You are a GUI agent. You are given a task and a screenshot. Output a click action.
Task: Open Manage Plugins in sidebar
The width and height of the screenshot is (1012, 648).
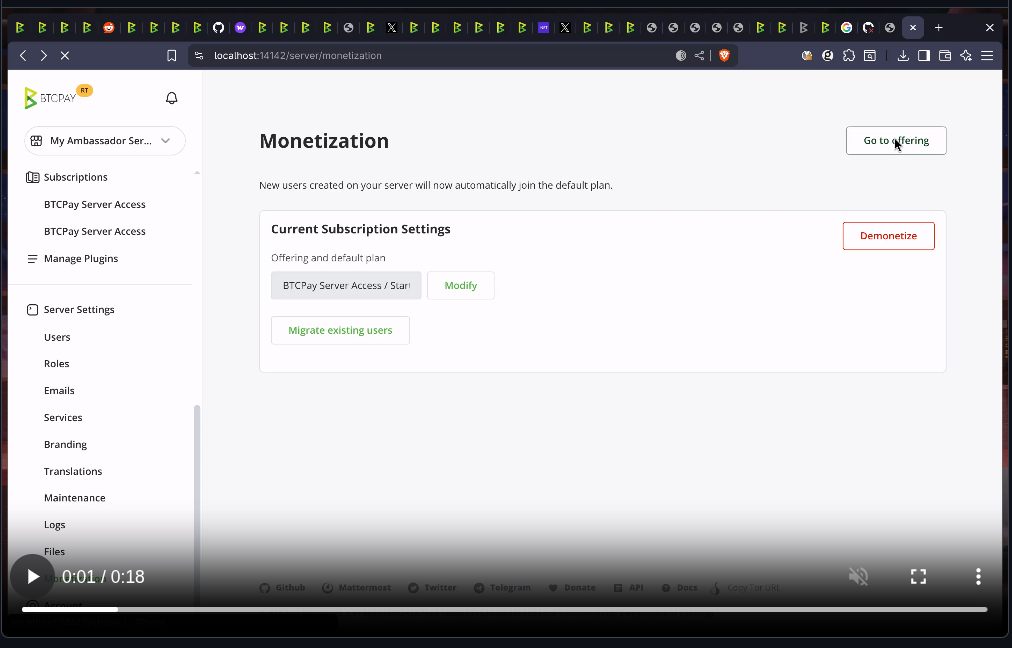pos(80,258)
